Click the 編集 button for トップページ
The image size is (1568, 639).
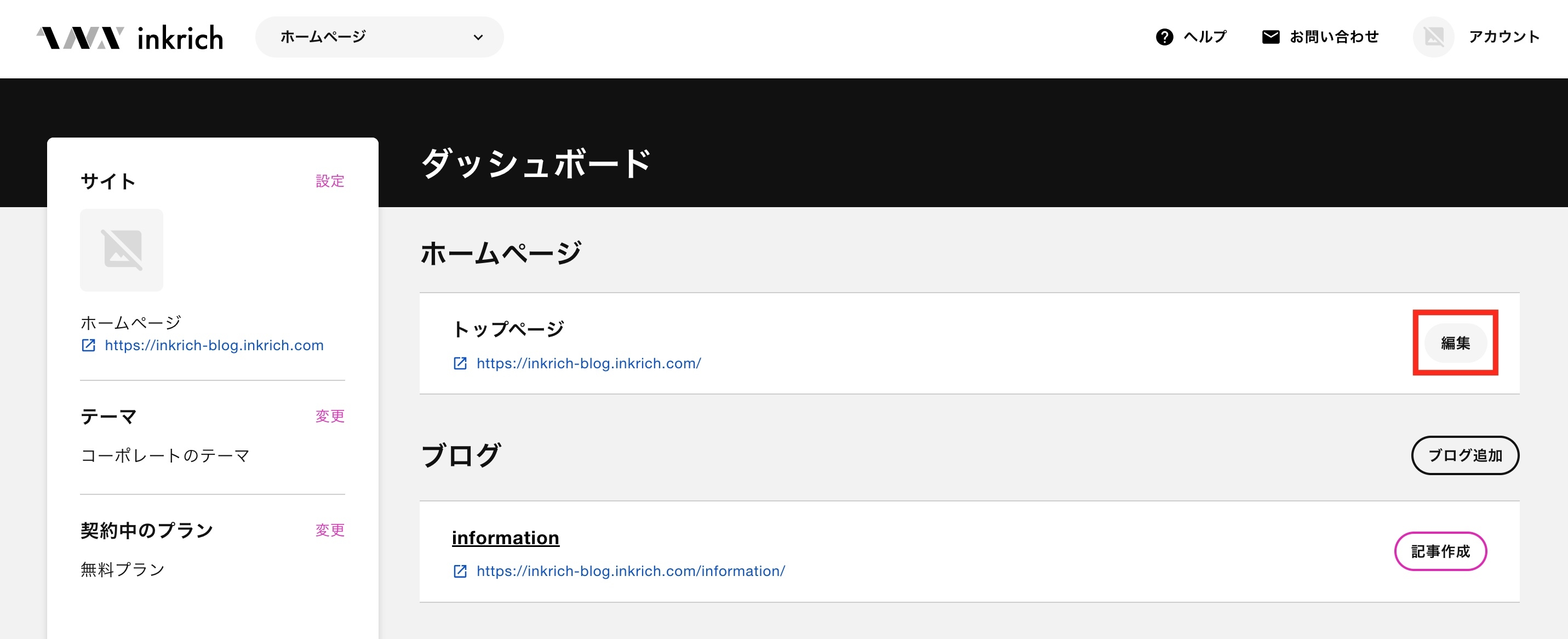1455,343
